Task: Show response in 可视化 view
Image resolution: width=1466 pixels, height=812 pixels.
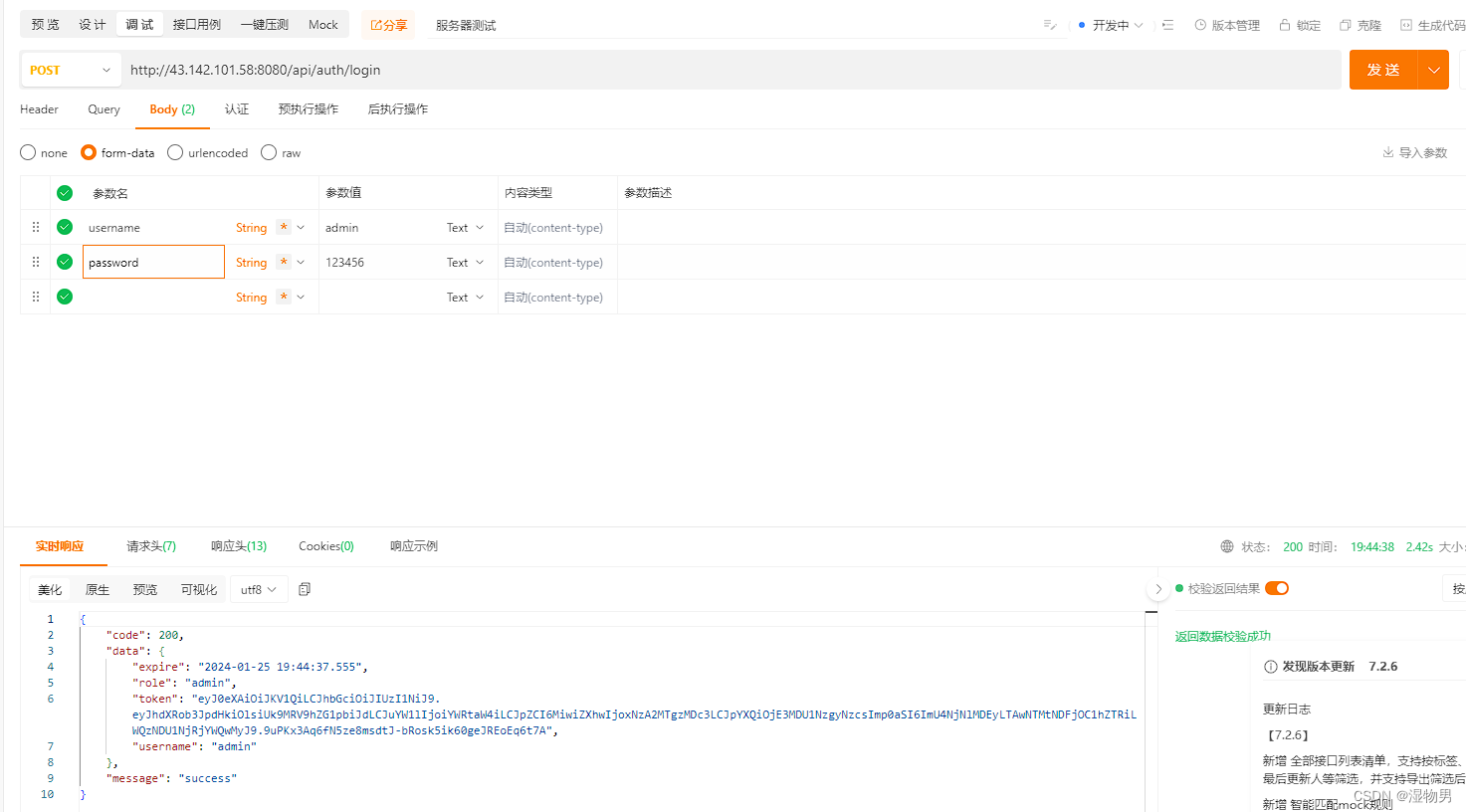Action: (x=199, y=590)
